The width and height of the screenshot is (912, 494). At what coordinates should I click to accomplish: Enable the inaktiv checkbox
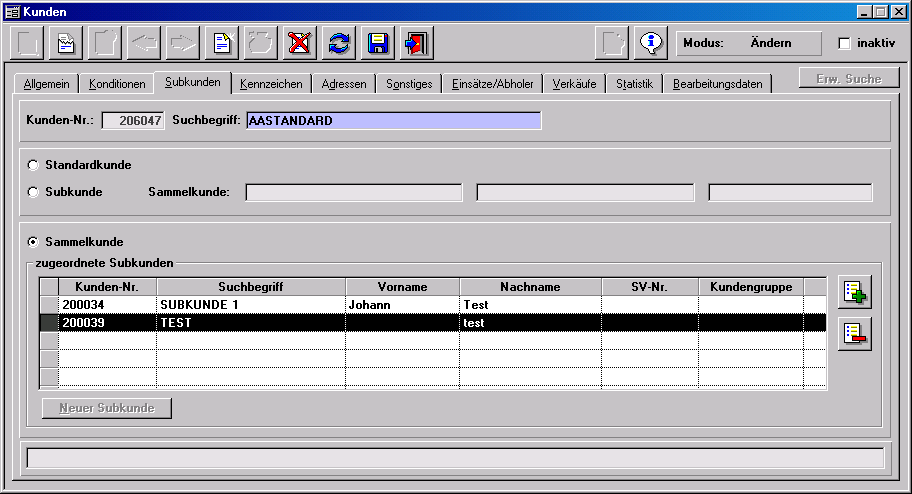pyautogui.click(x=844, y=44)
